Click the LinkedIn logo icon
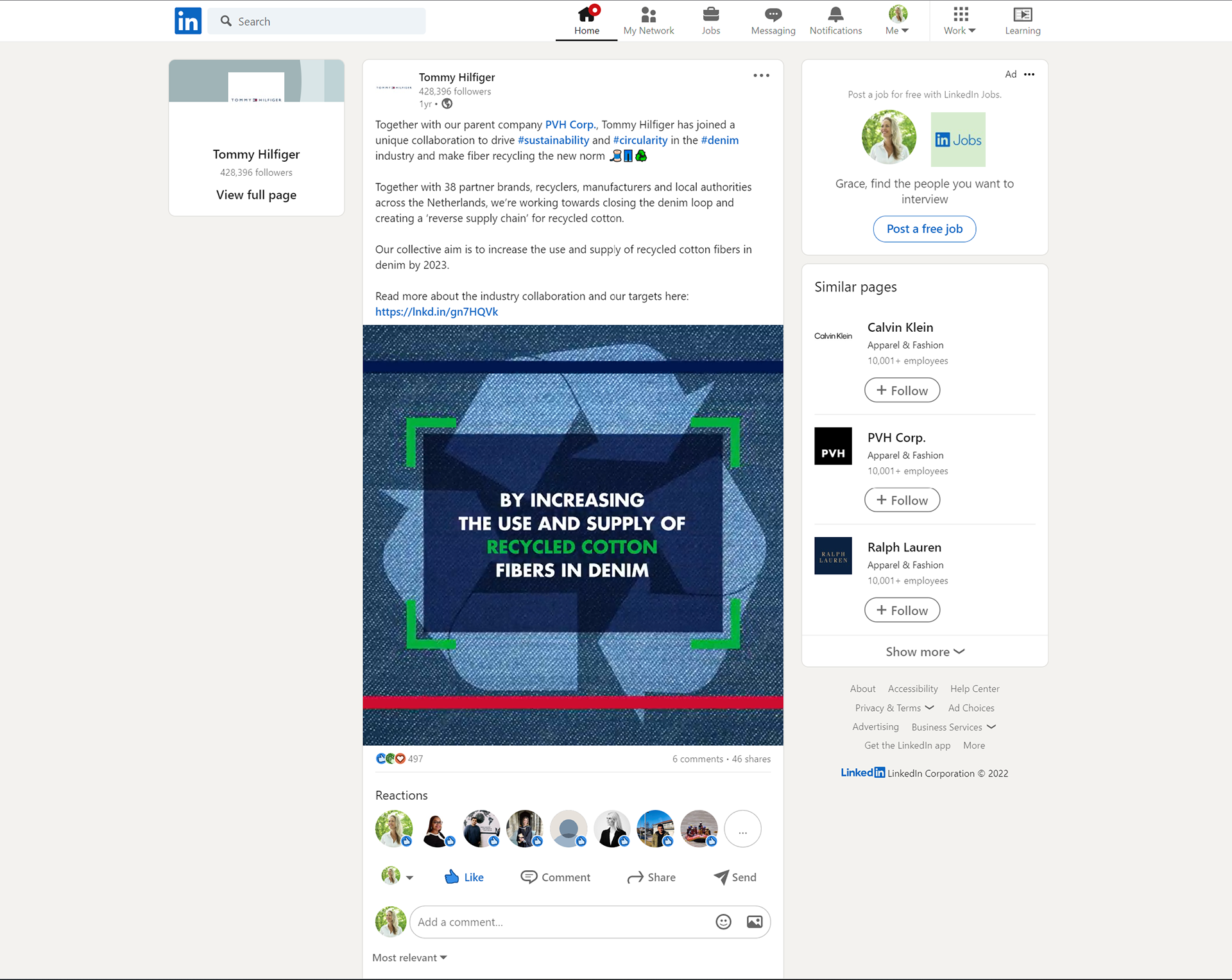 point(188,21)
